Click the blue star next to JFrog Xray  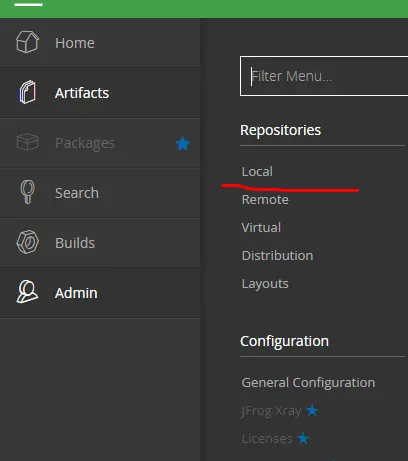pyautogui.click(x=312, y=410)
